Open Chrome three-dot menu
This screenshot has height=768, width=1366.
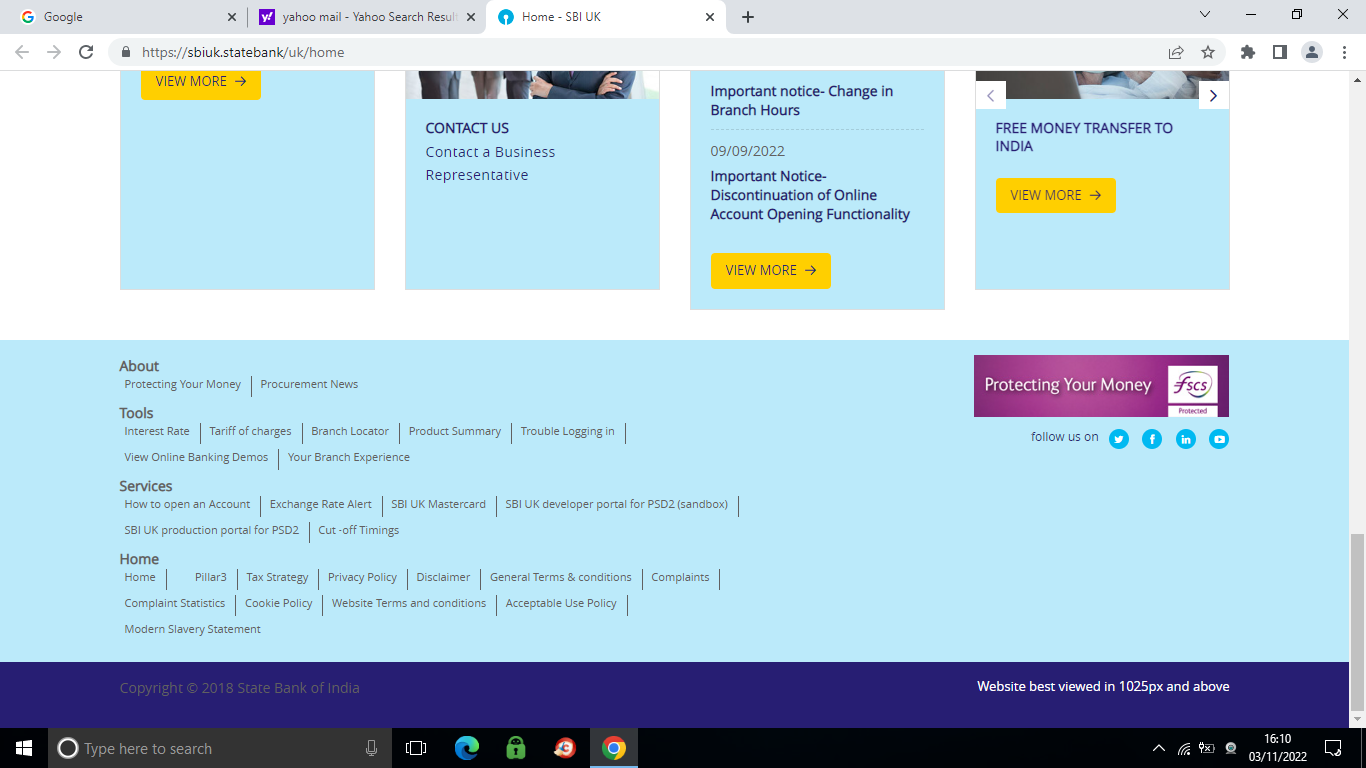coord(1344,52)
